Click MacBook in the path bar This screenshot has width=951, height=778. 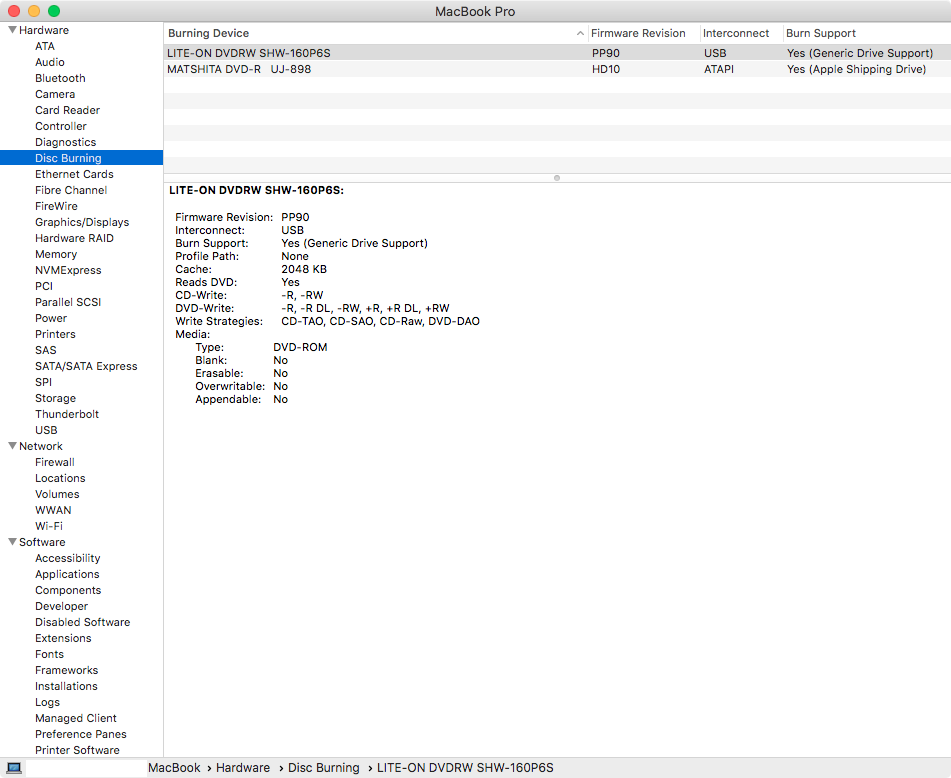pyautogui.click(x=174, y=768)
